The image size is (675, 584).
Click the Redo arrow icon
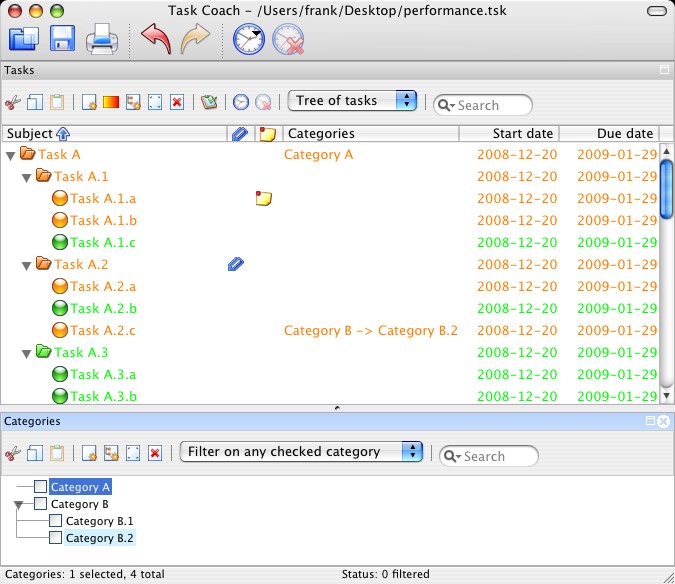coord(197,40)
